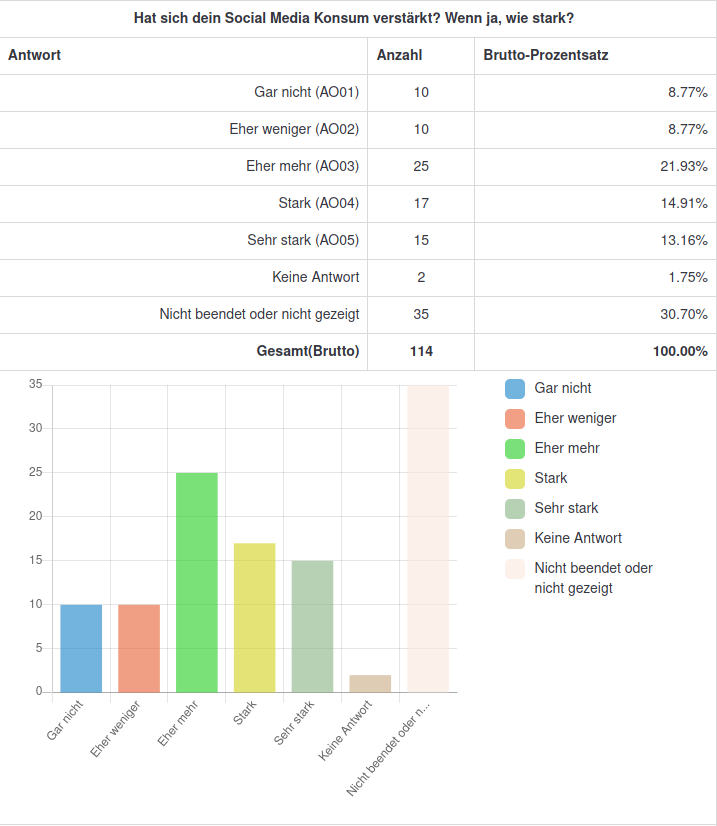Click the yellow Stark legend swatch
717x826 pixels.
pos(515,479)
